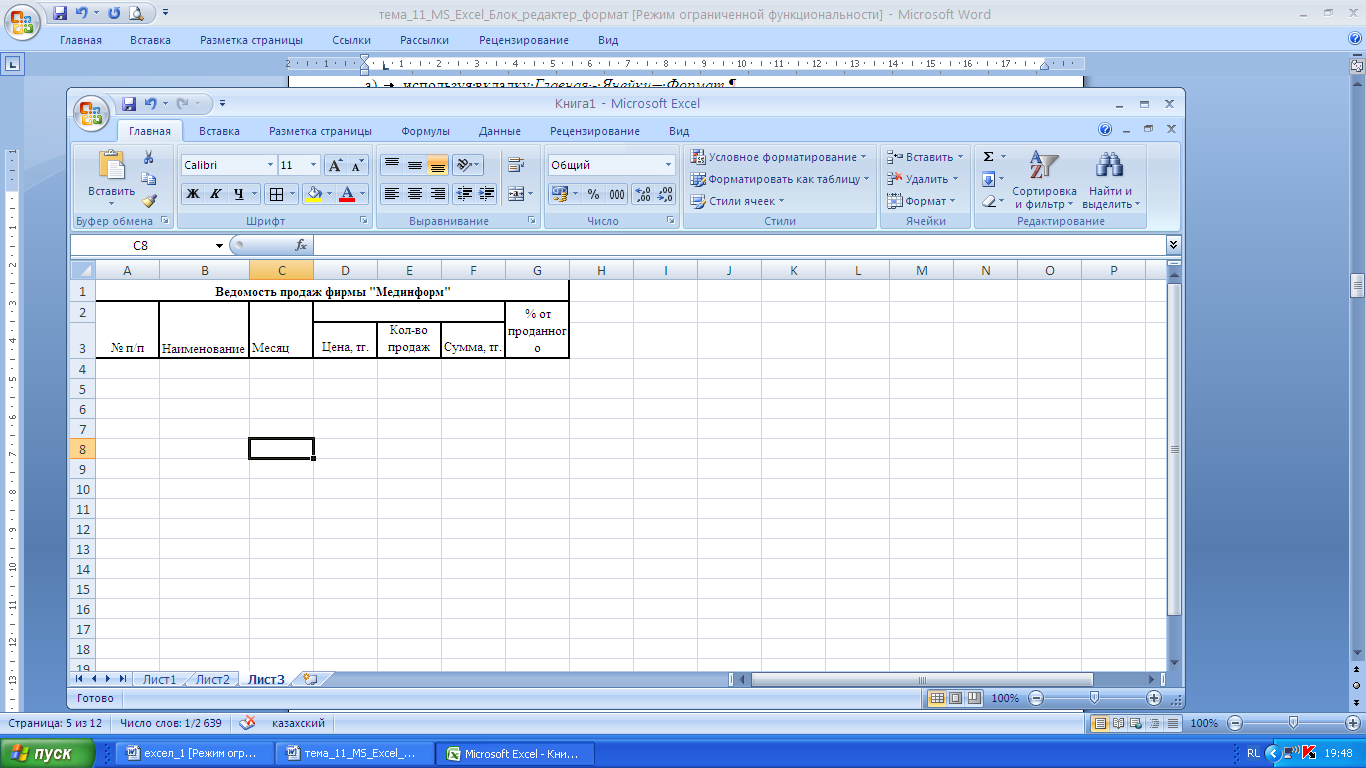This screenshot has width=1366, height=768.
Task: Cut selection with scissors icon
Action: [x=149, y=157]
